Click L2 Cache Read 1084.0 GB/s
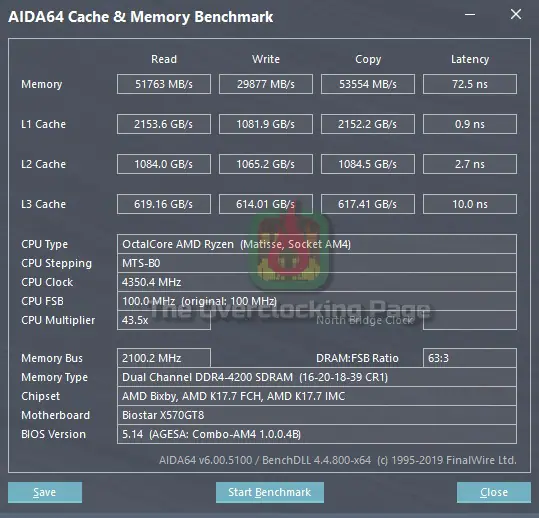Viewport: 539px width, 518px height. (x=164, y=164)
